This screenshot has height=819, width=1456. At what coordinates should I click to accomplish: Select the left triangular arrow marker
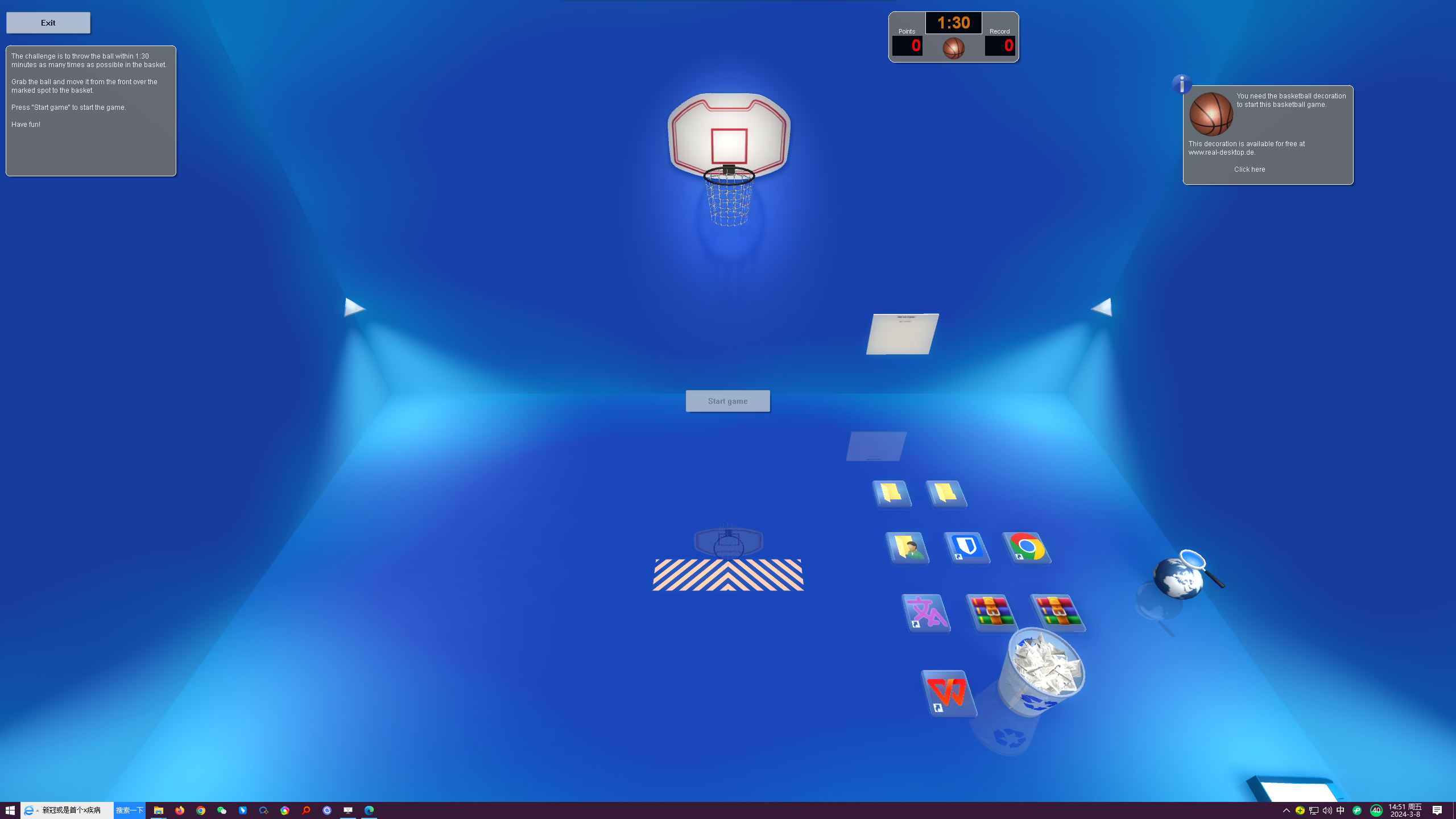(x=354, y=307)
